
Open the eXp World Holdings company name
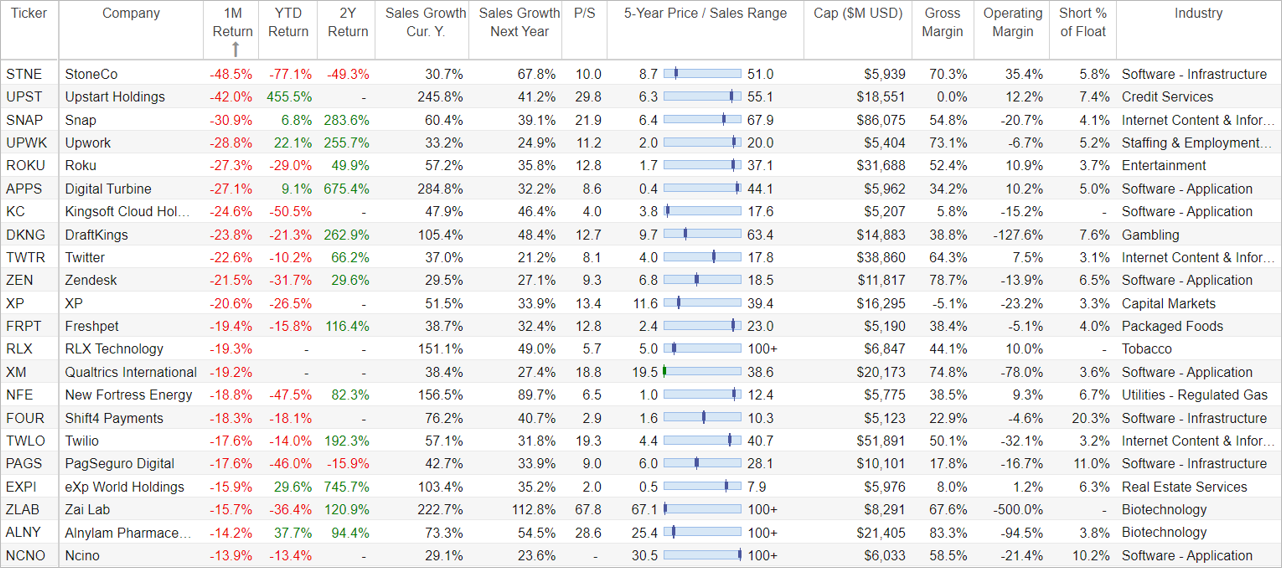pyautogui.click(x=125, y=487)
